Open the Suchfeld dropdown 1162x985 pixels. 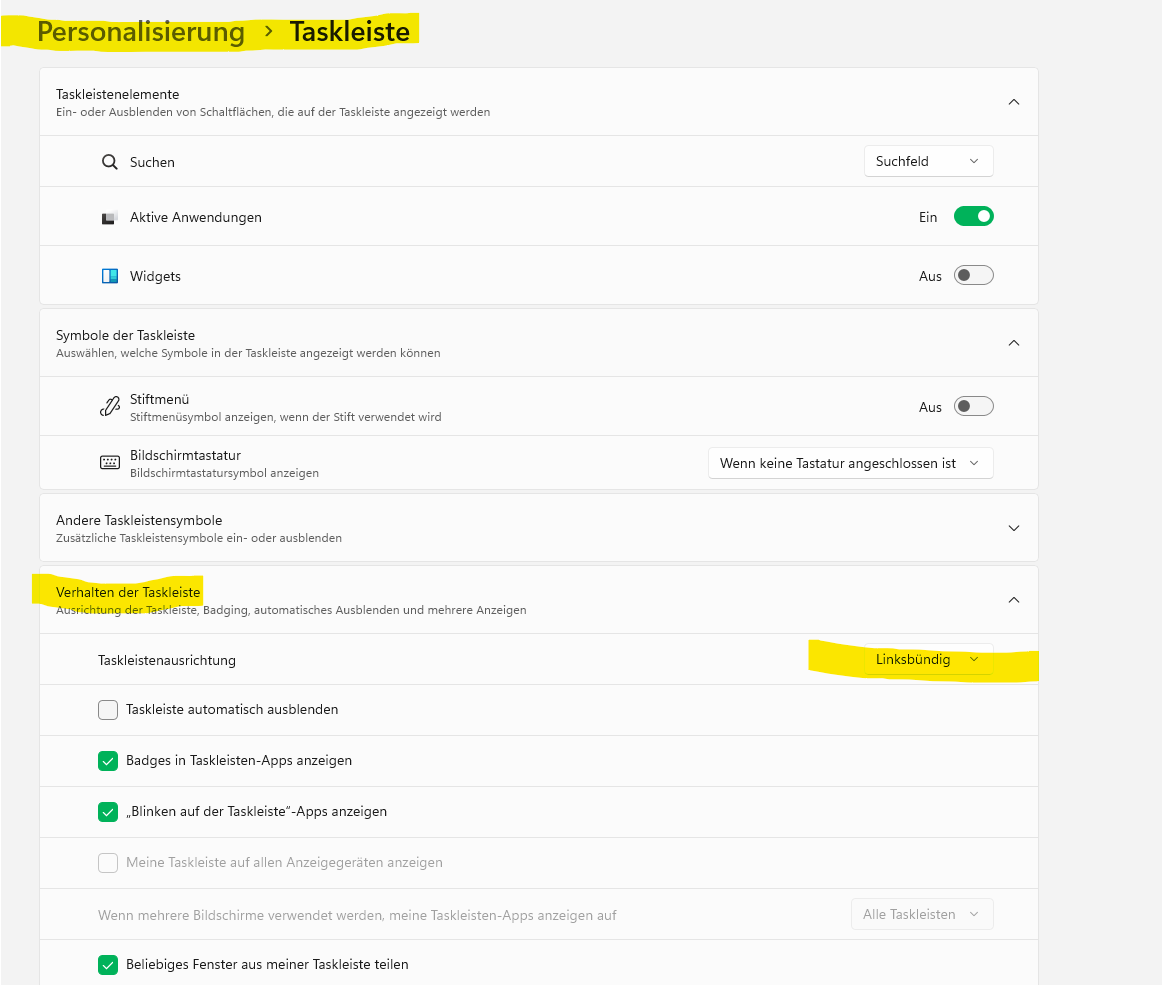929,161
